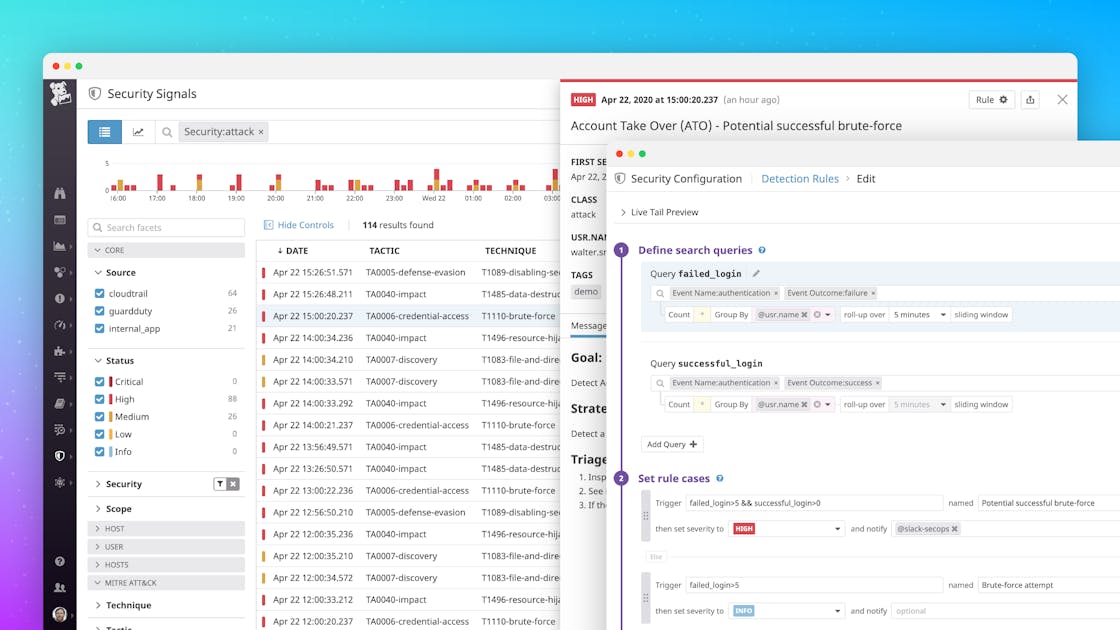Select the list view icon above the signals table
Screen dimensions: 1120x630
104,131
